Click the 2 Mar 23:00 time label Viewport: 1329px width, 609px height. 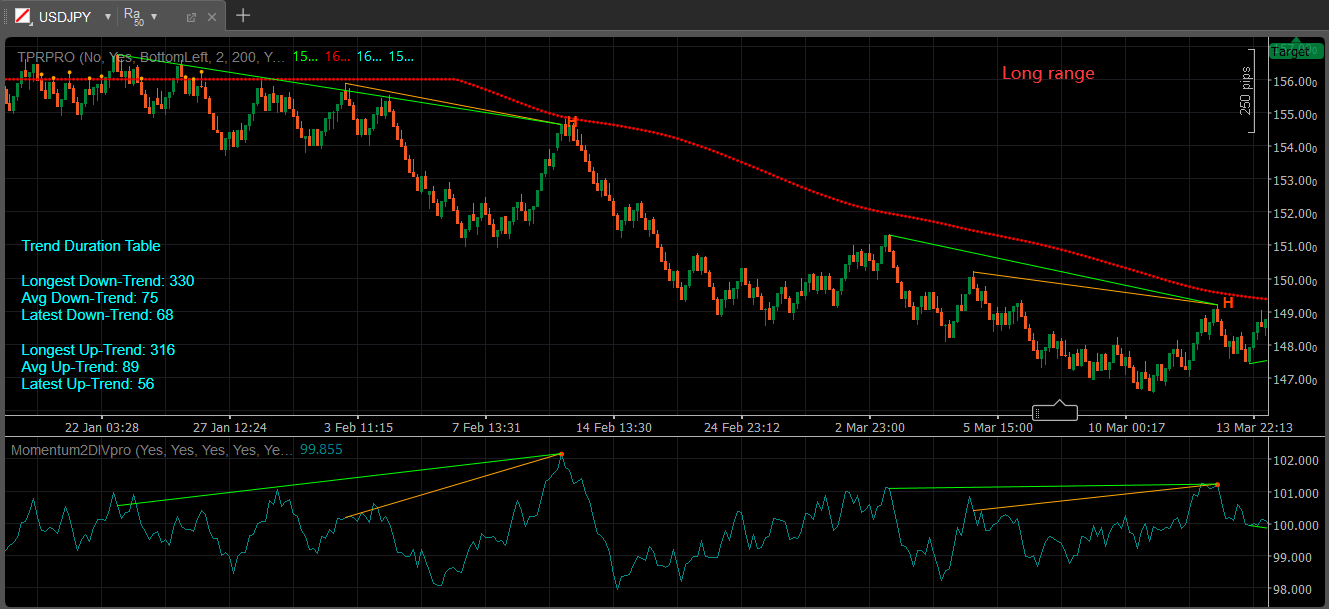[x=870, y=427]
